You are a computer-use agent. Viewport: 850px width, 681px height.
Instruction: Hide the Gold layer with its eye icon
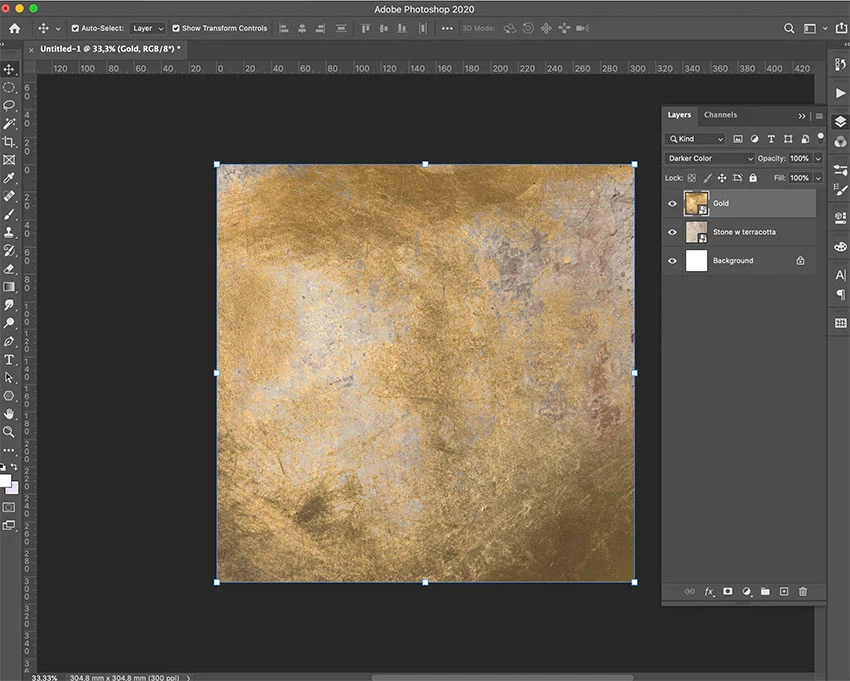tap(672, 203)
